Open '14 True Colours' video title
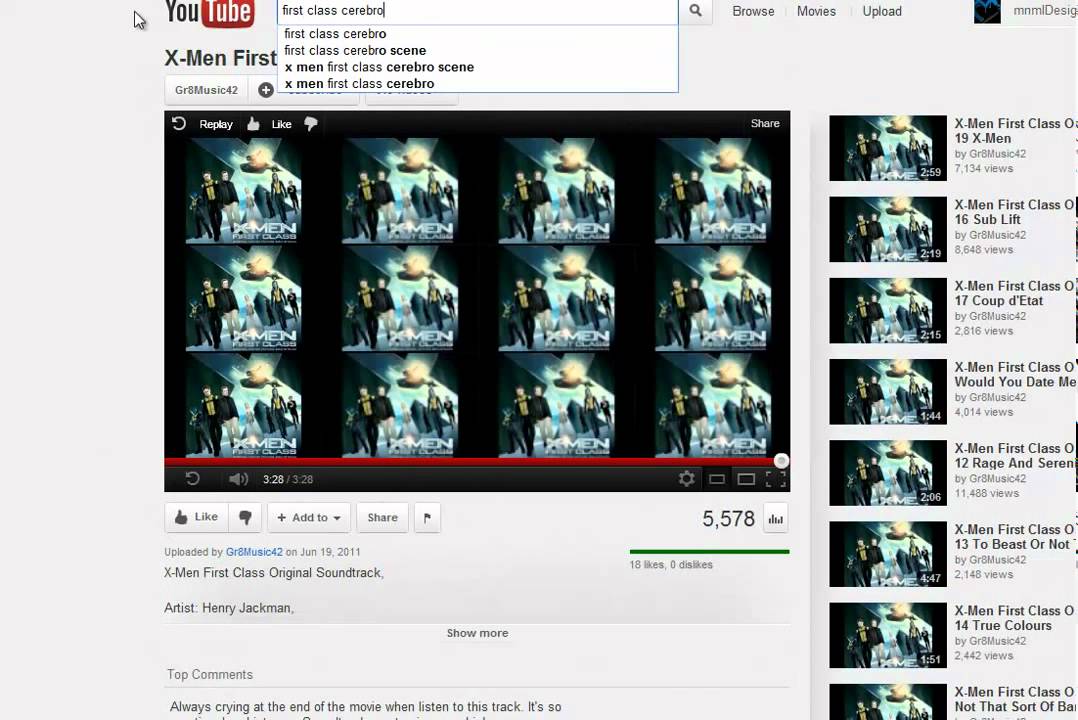The height and width of the screenshot is (720, 1078). [1015, 618]
